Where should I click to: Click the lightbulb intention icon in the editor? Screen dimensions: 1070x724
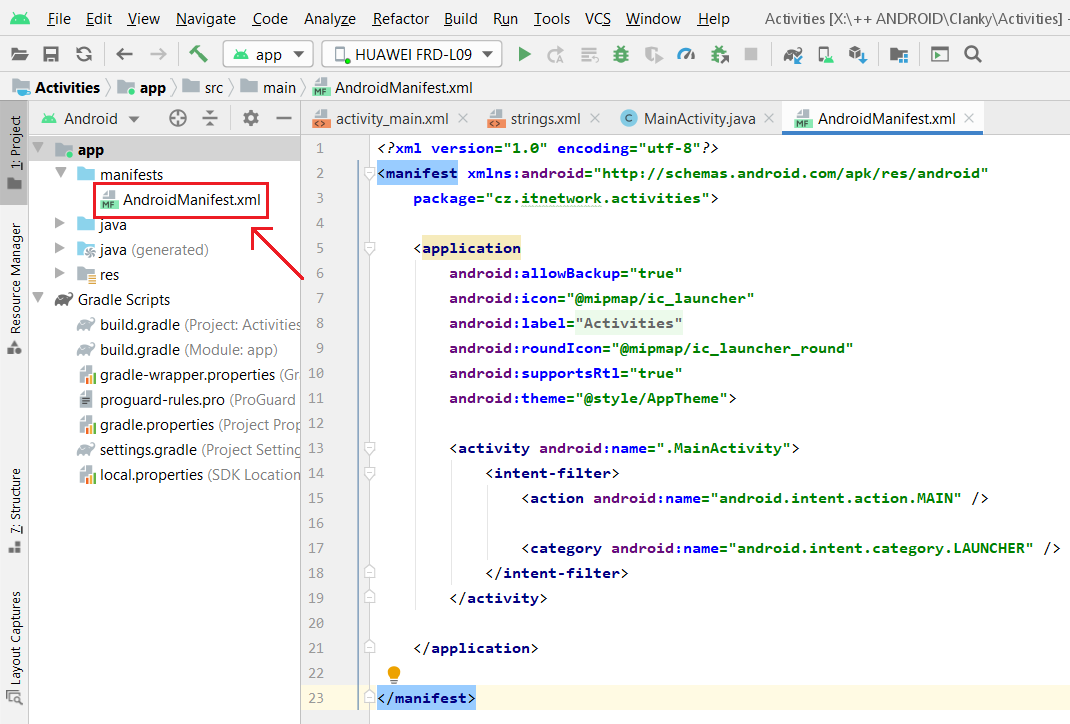click(x=393, y=673)
